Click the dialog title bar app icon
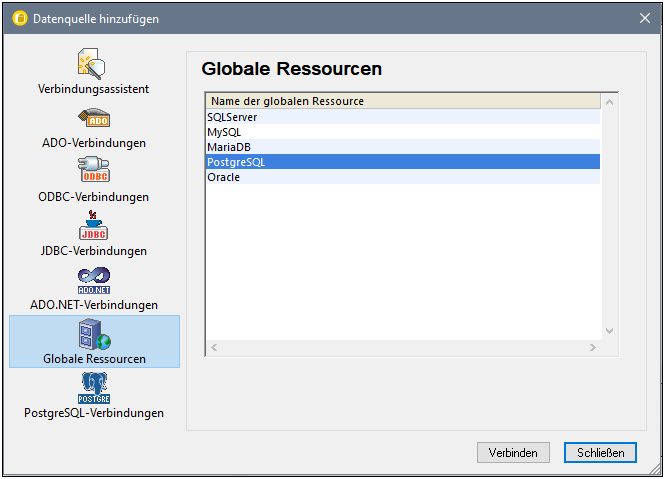 pyautogui.click(x=17, y=18)
